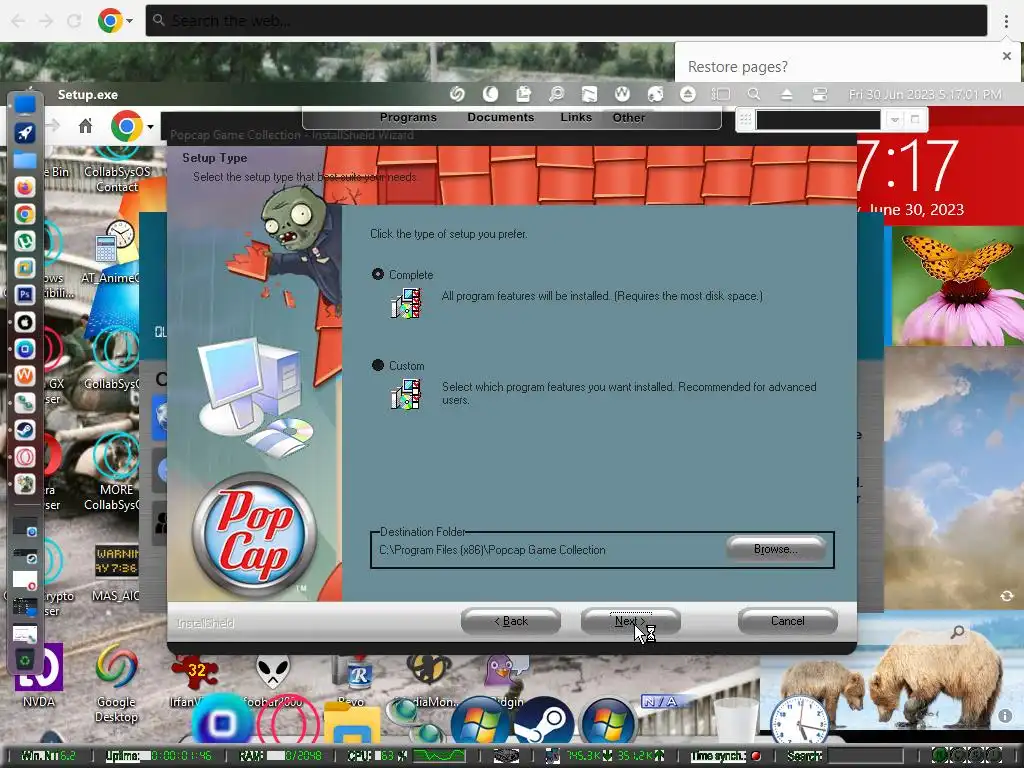Click the black text field in floating toolbar
The image size is (1024, 768).
[x=818, y=120]
